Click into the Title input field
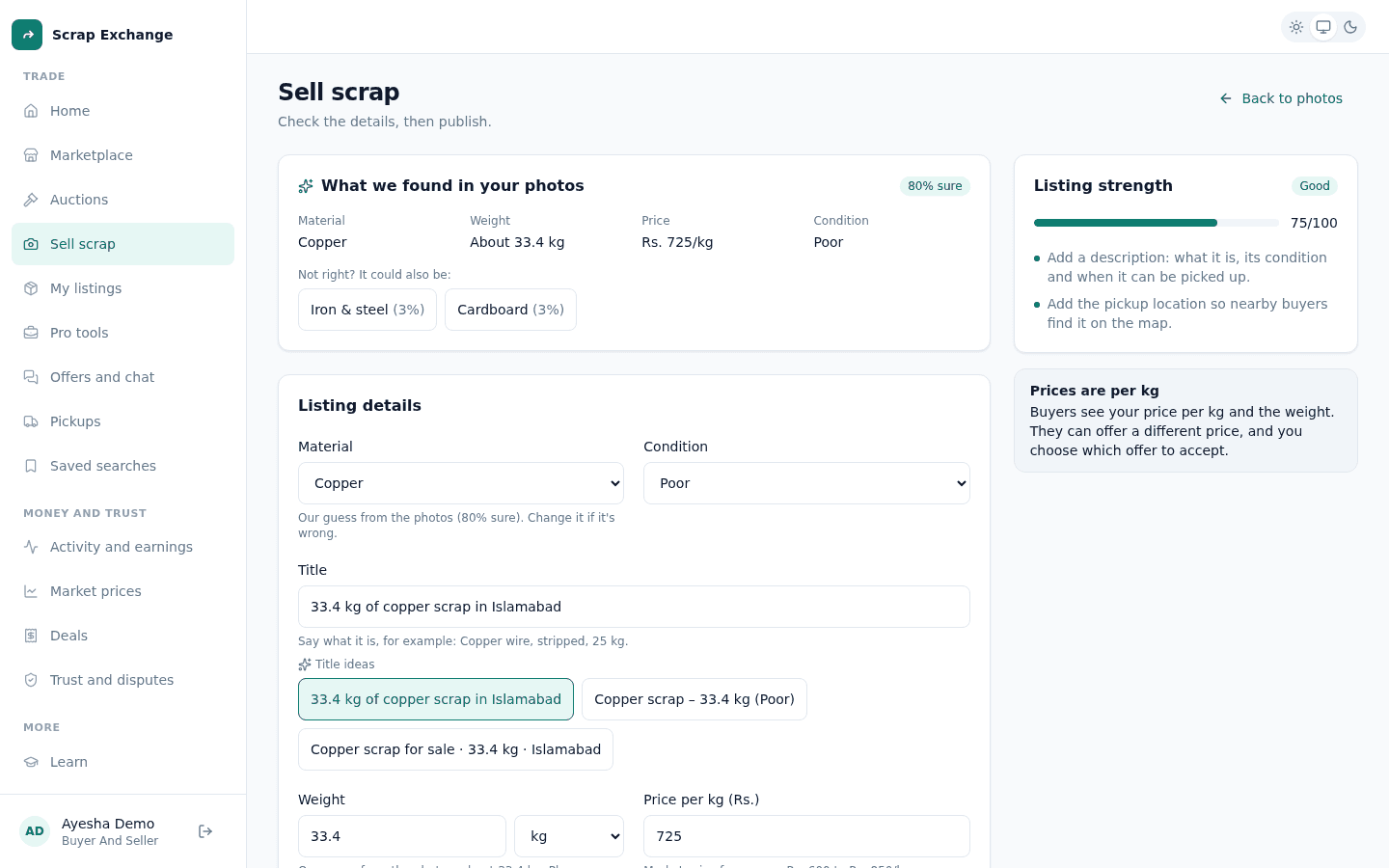This screenshot has width=1389, height=868. click(634, 607)
